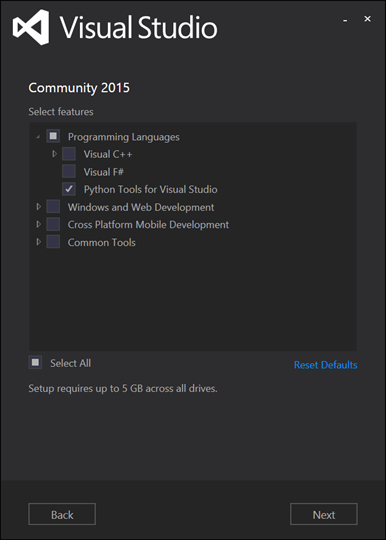Screen dimensions: 386x540
Task: Select Cross Platform Mobile Development label
Action: click(148, 225)
